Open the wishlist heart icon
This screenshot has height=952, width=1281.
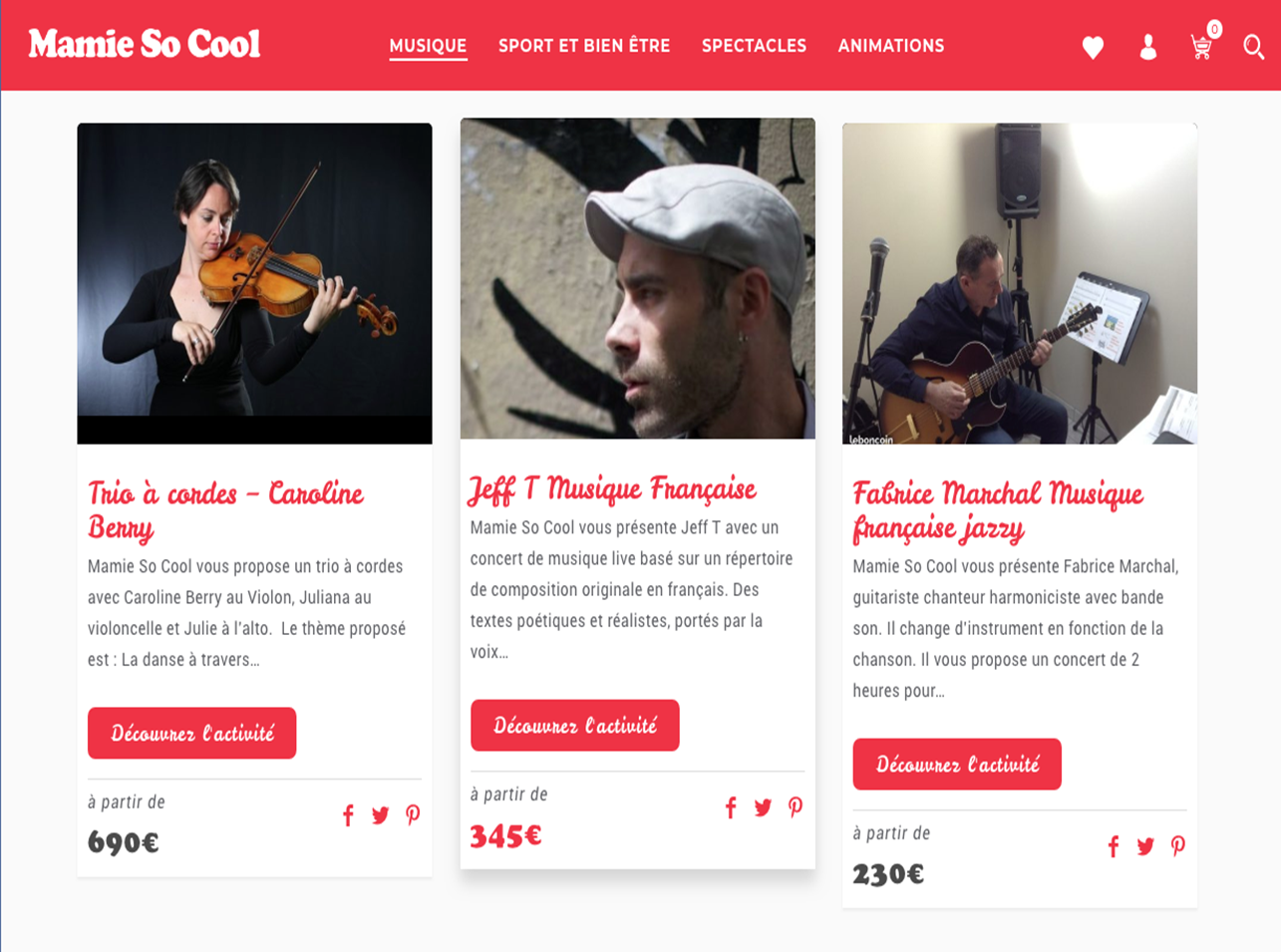tap(1093, 47)
